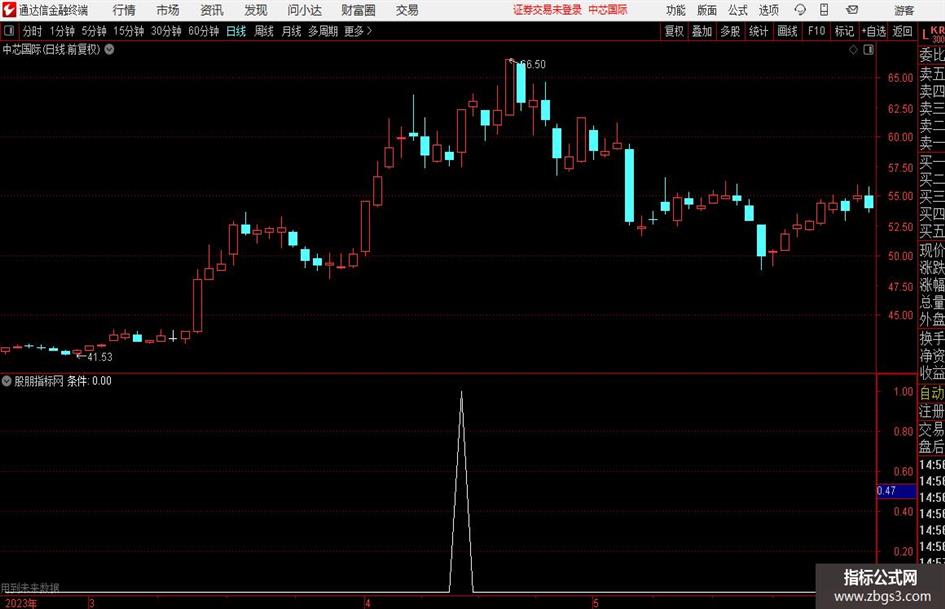The image size is (945, 609).
Task: Click the 统计 toolbar button
Action: 758,31
